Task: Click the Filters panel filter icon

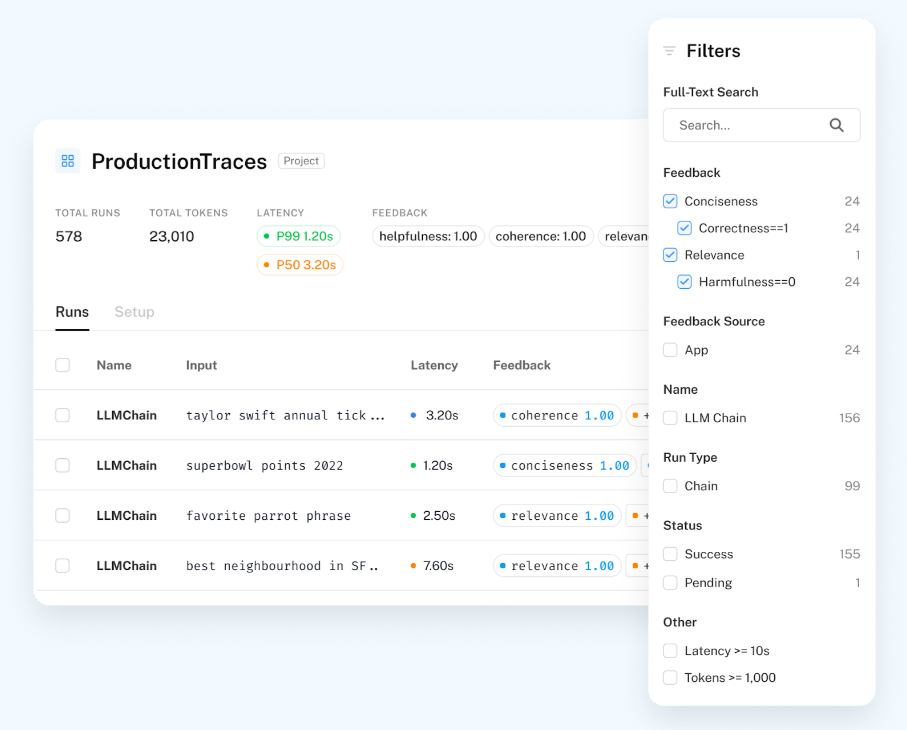Action: click(669, 51)
